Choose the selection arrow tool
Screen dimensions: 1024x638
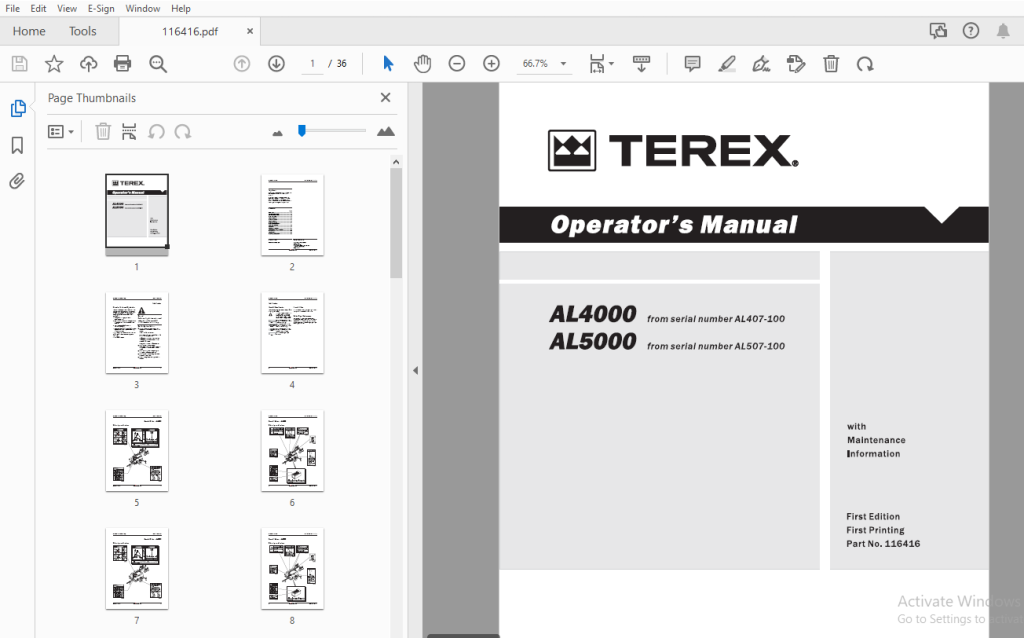pyautogui.click(x=388, y=64)
